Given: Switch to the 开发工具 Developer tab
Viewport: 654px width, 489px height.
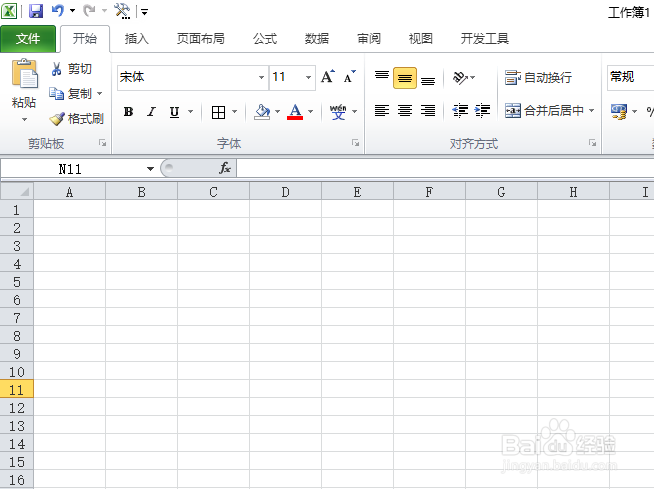Looking at the screenshot, I should (485, 39).
